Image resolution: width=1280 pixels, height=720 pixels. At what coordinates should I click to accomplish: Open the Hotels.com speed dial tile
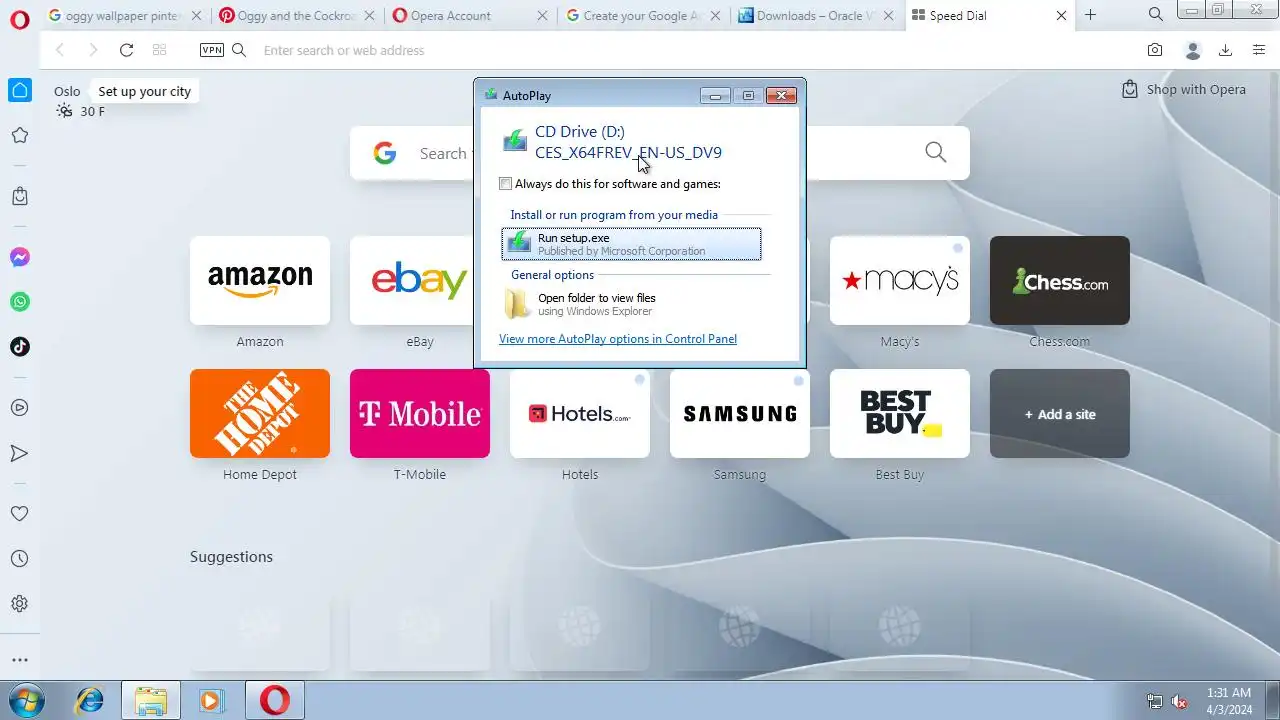pos(580,413)
